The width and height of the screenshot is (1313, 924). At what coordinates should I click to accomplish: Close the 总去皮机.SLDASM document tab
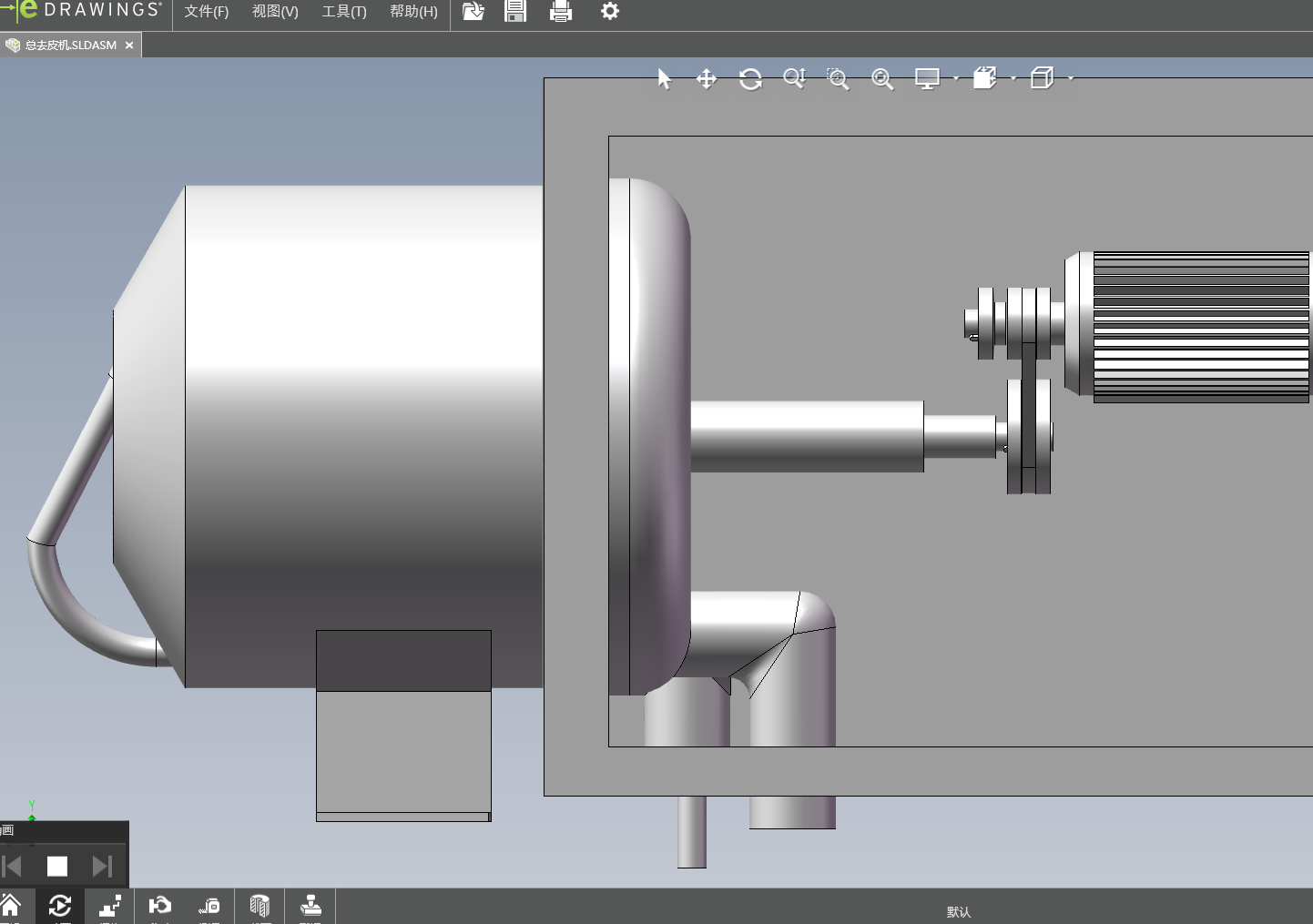(129, 46)
